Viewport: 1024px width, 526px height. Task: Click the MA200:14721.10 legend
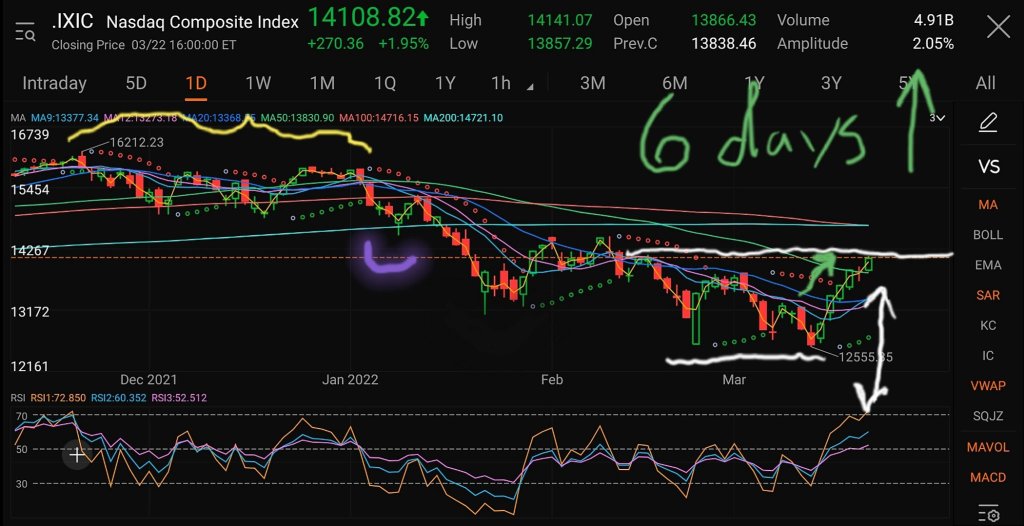point(464,118)
